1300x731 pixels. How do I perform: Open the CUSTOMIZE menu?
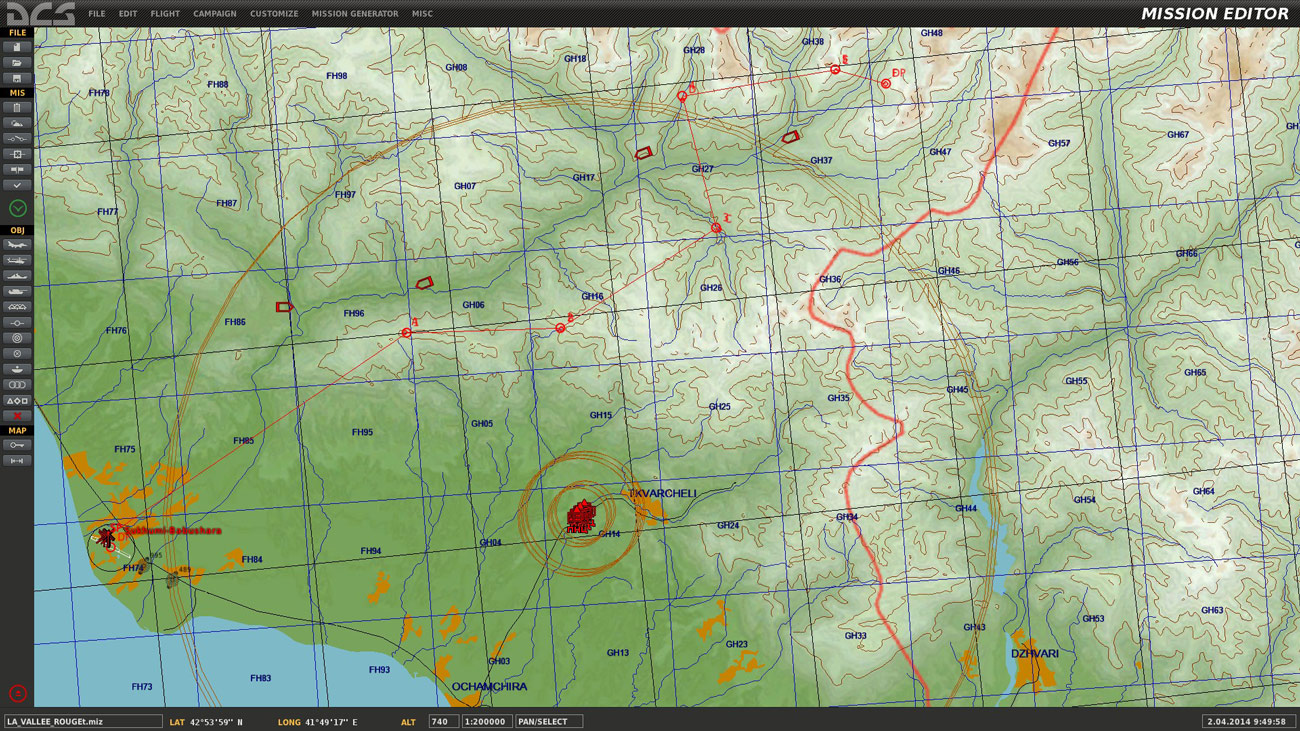pyautogui.click(x=273, y=14)
